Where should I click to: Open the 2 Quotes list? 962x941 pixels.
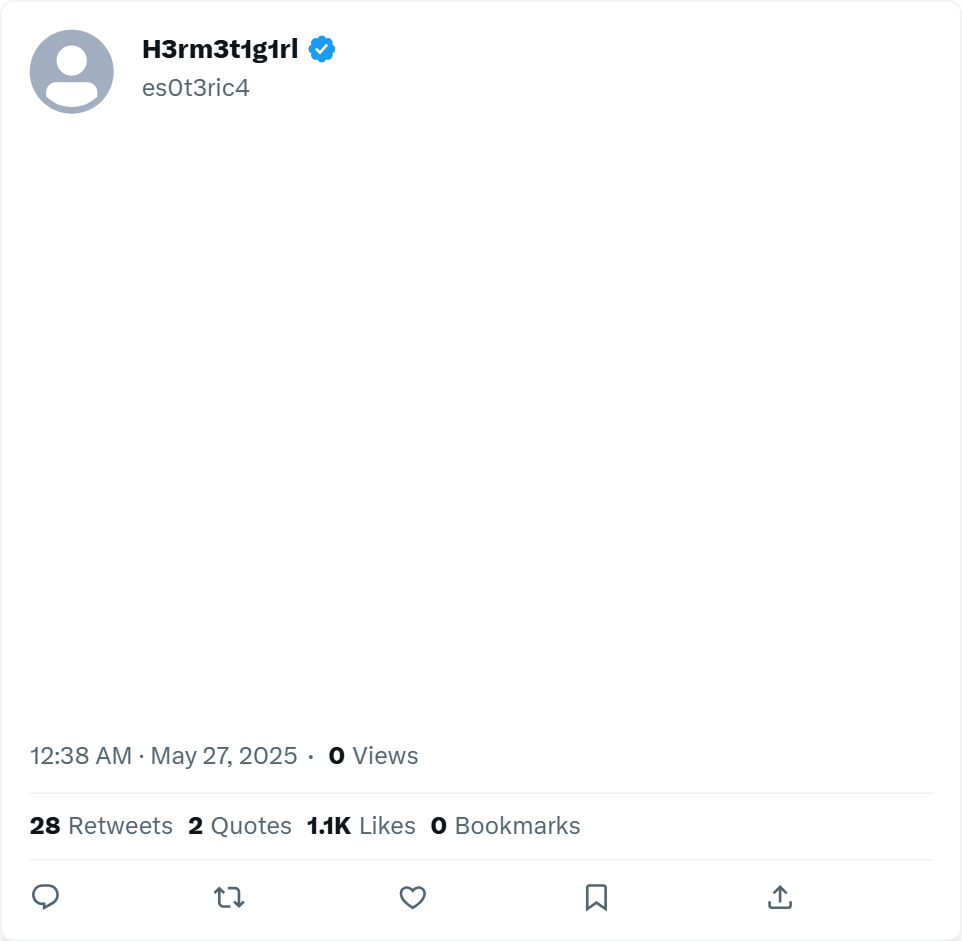click(240, 826)
